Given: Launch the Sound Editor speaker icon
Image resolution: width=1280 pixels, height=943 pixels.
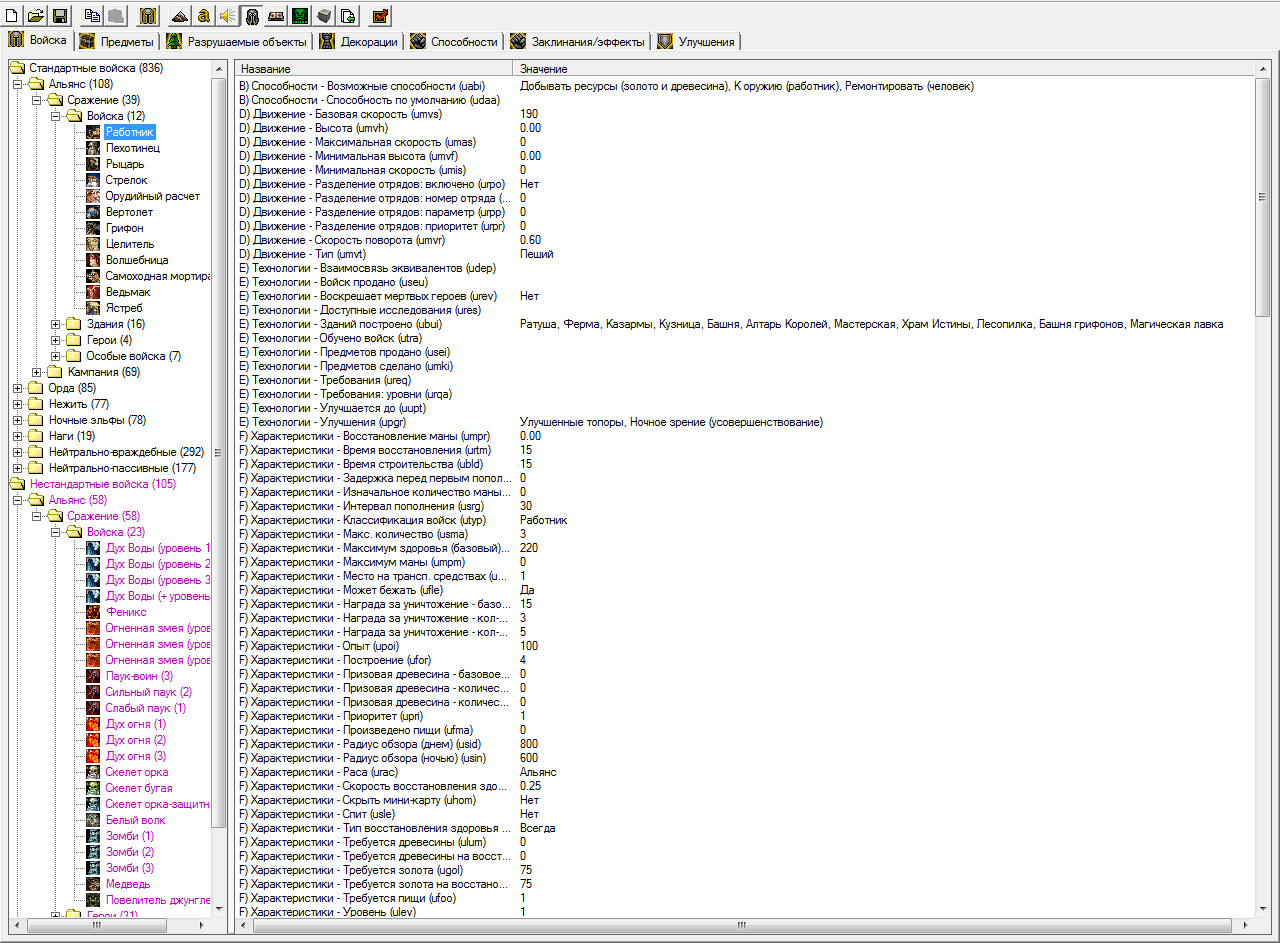Looking at the screenshot, I should [x=228, y=15].
